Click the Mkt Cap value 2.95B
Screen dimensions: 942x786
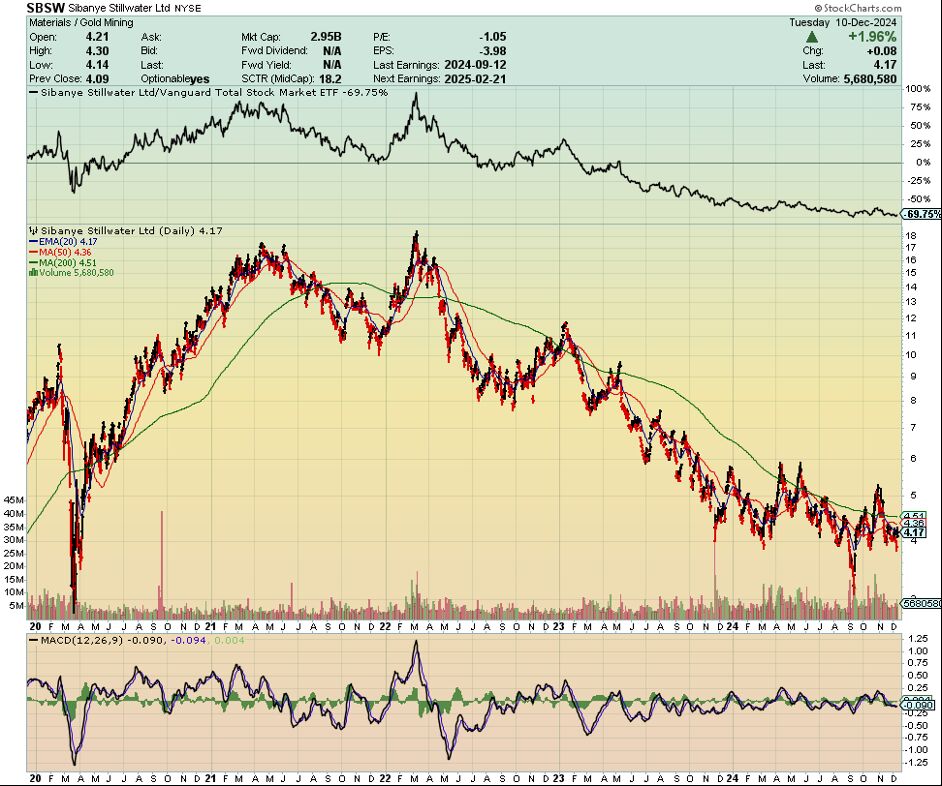click(326, 37)
